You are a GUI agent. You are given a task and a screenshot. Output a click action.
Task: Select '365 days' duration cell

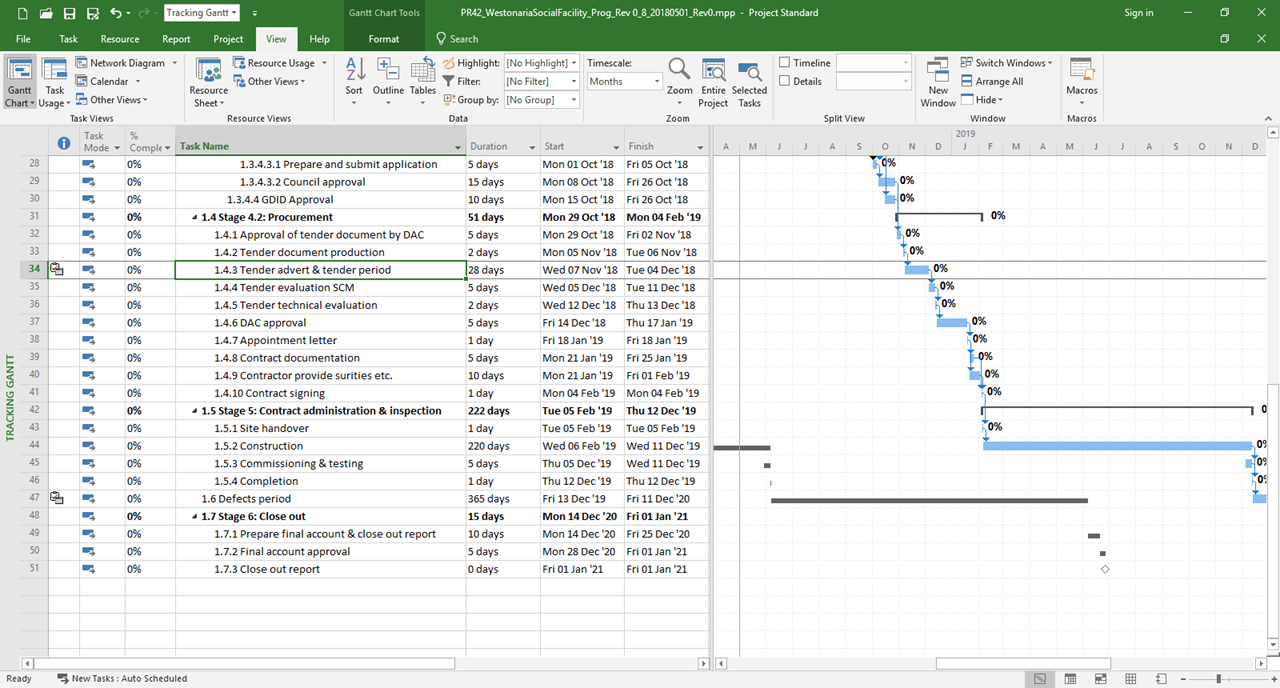[x=502, y=499]
